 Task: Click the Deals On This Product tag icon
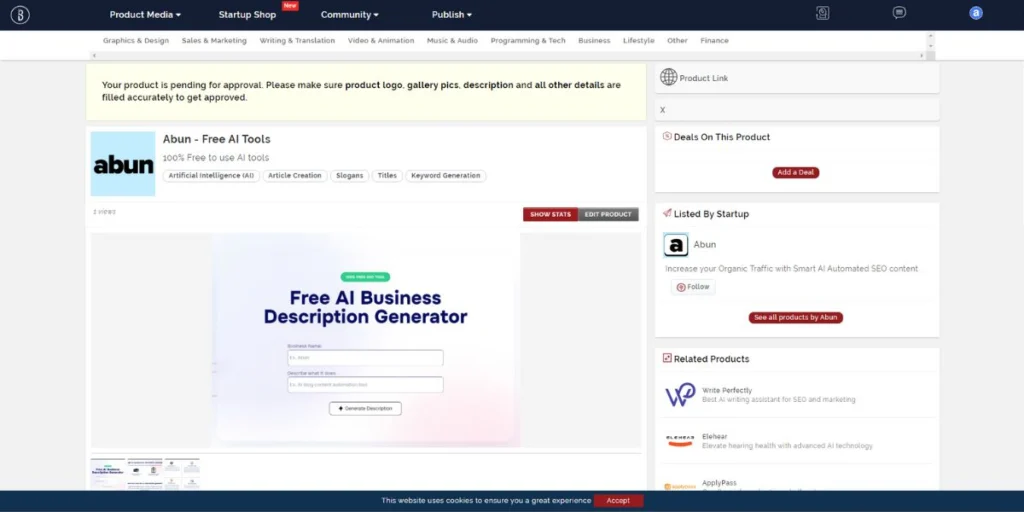667,136
